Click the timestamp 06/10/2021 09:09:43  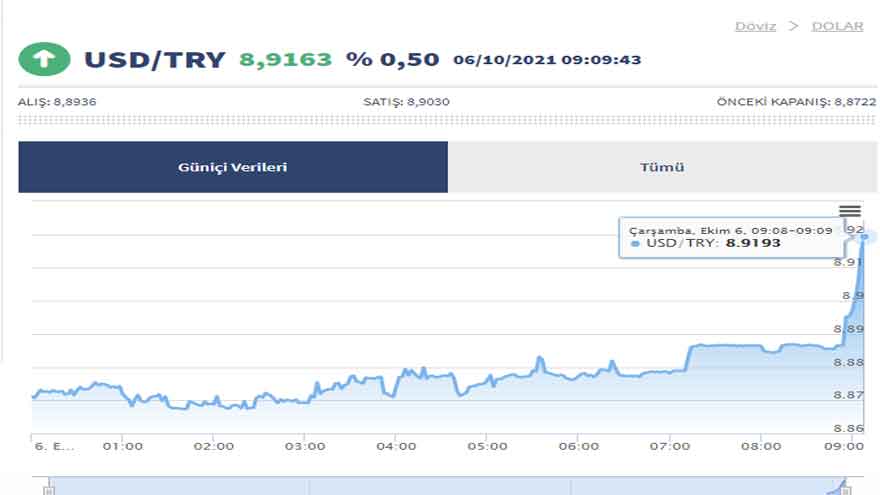click(547, 59)
